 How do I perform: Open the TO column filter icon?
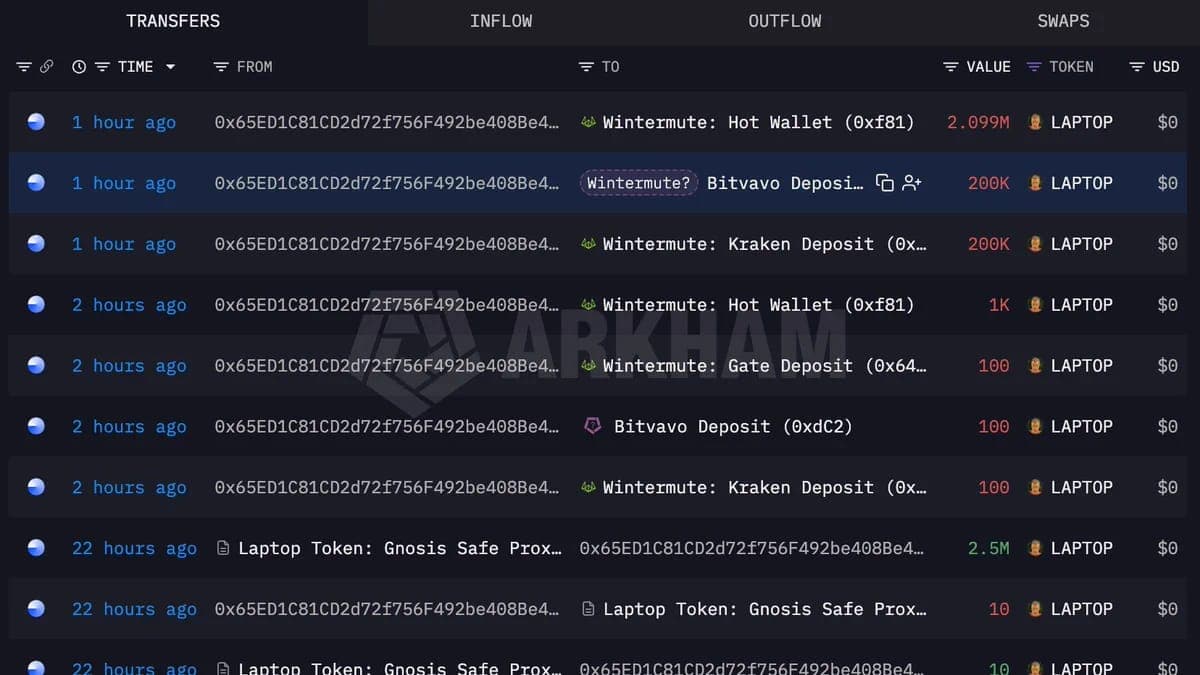(x=586, y=67)
